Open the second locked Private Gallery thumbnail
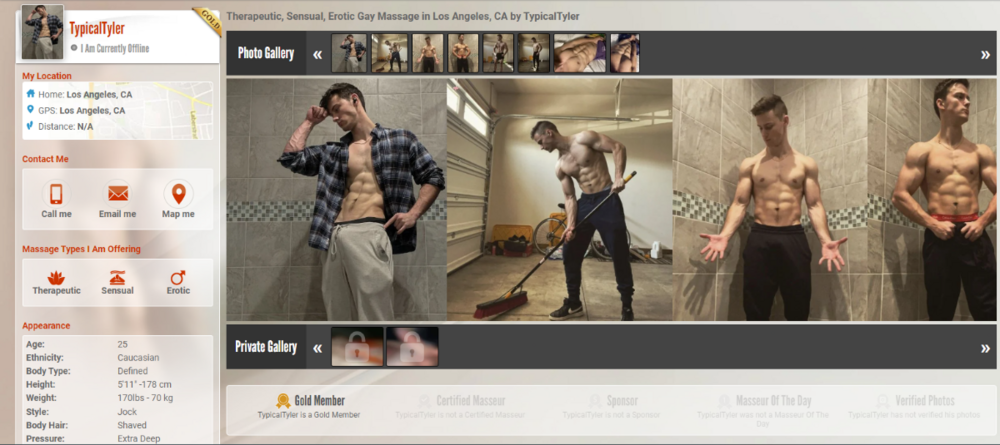The width and height of the screenshot is (1000, 445). coord(412,347)
